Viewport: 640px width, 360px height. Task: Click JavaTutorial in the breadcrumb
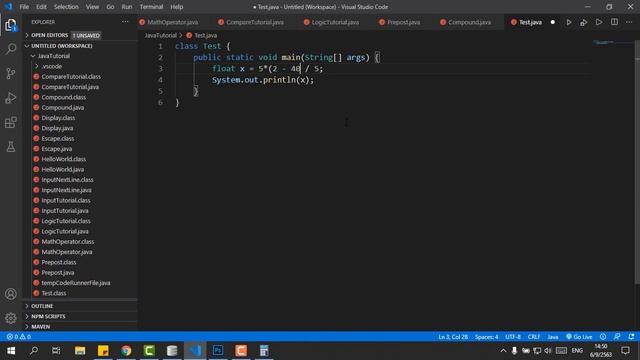(160, 36)
